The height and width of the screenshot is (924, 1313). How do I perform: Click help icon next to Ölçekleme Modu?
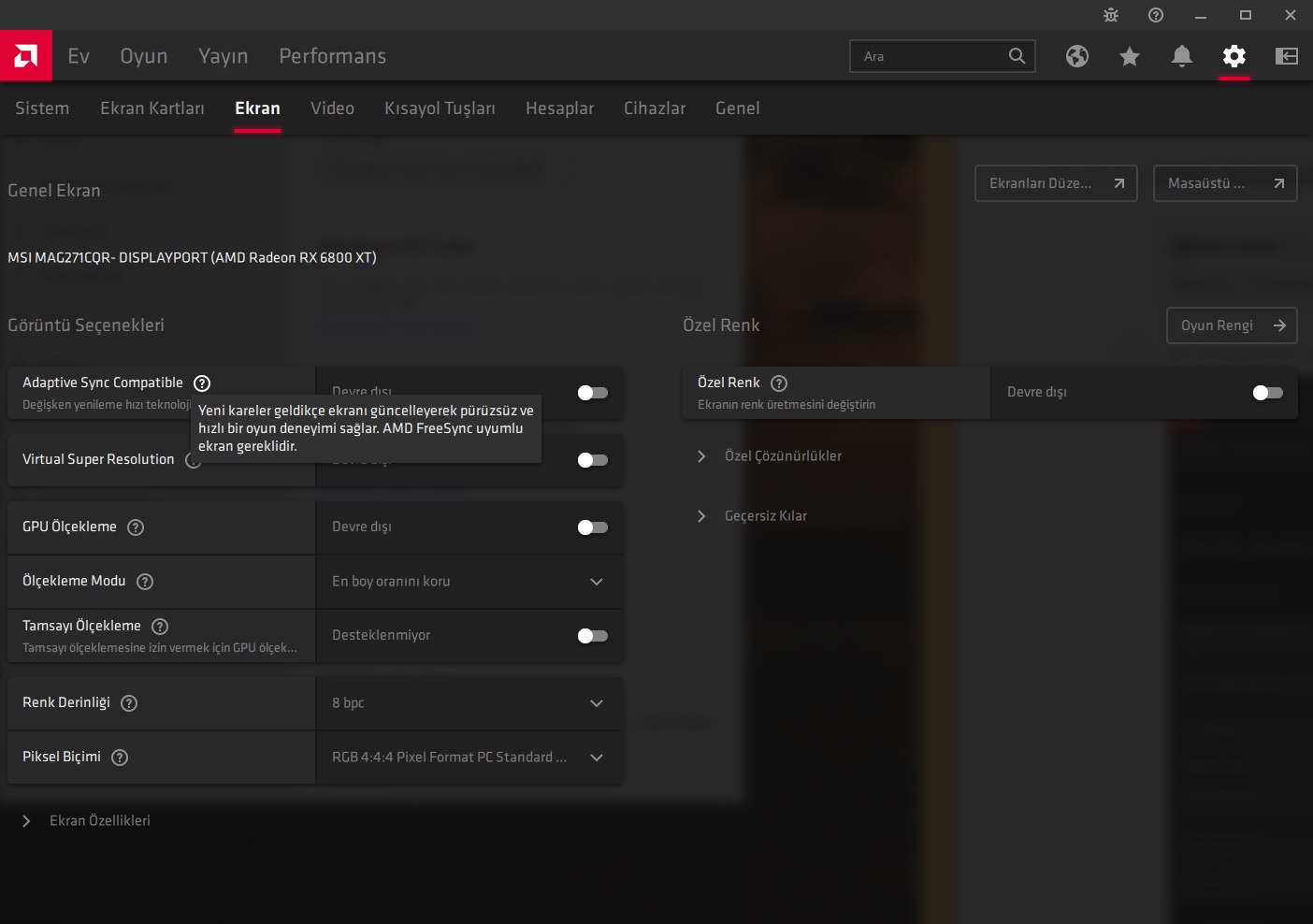click(x=145, y=582)
